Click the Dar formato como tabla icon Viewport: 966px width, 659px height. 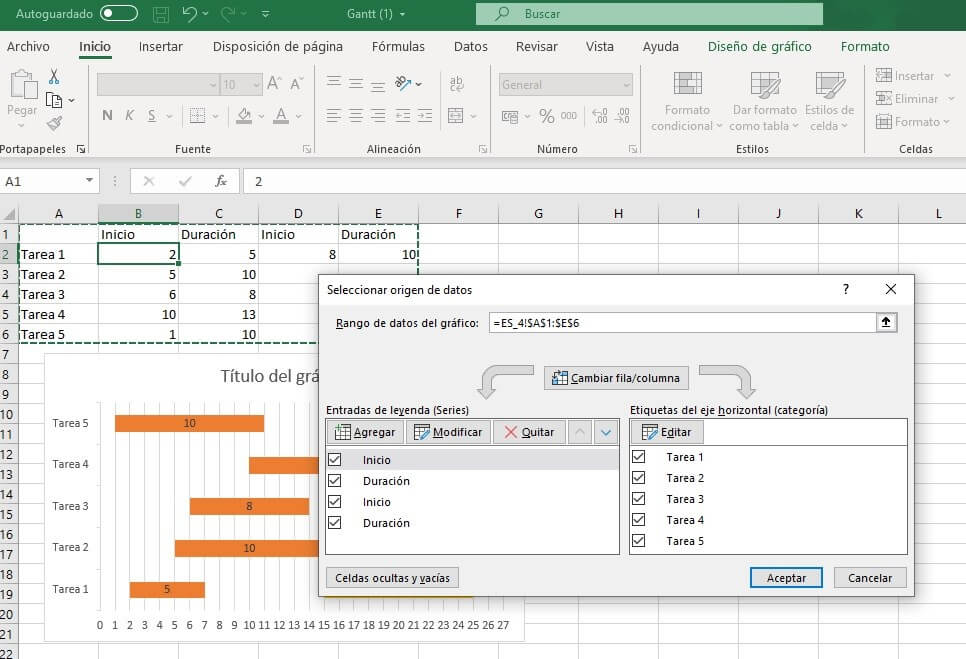pos(765,84)
